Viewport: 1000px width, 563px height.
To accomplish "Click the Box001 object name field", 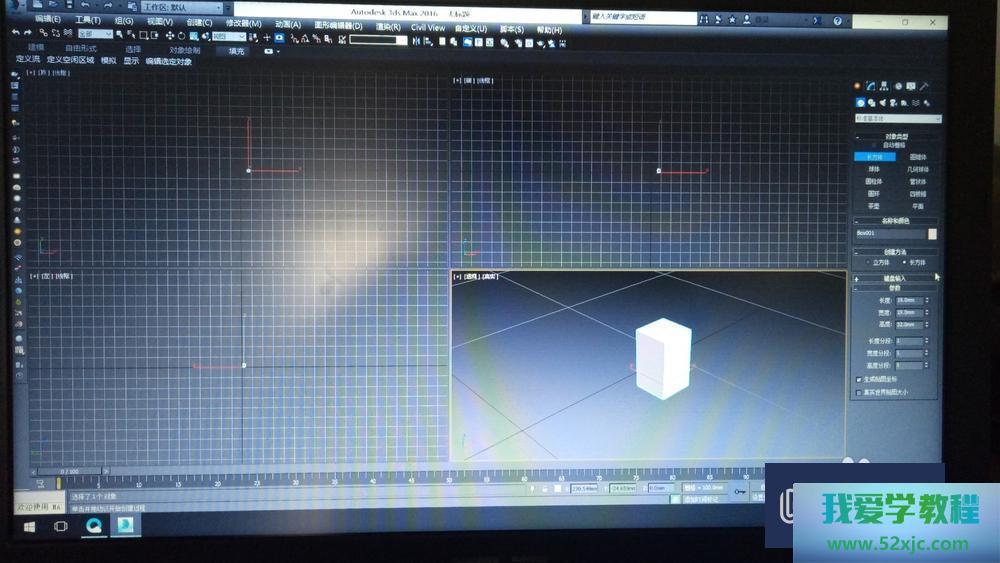I will (x=890, y=233).
